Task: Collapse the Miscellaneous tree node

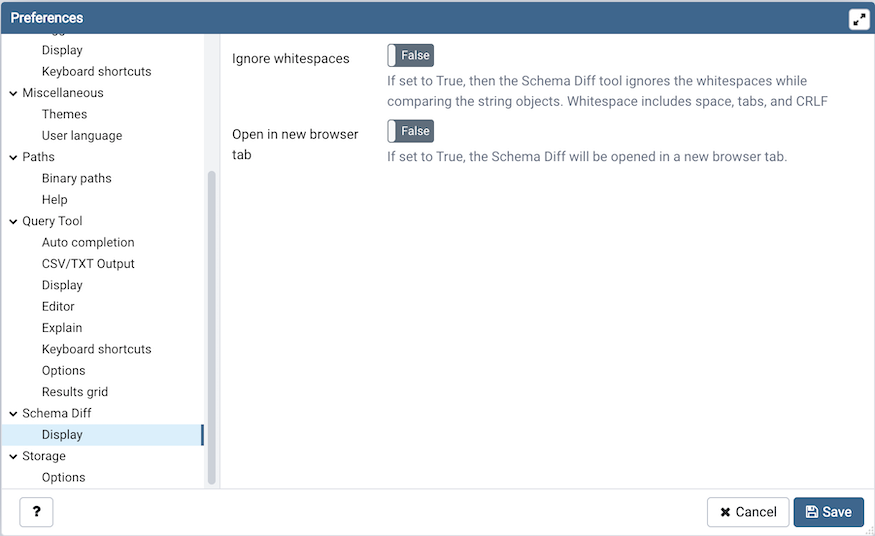Action: point(13,93)
